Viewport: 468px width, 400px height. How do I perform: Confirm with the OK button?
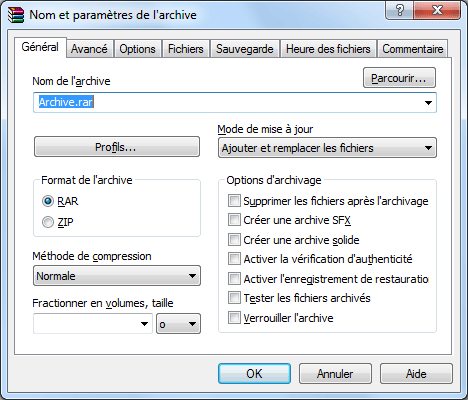(x=254, y=373)
